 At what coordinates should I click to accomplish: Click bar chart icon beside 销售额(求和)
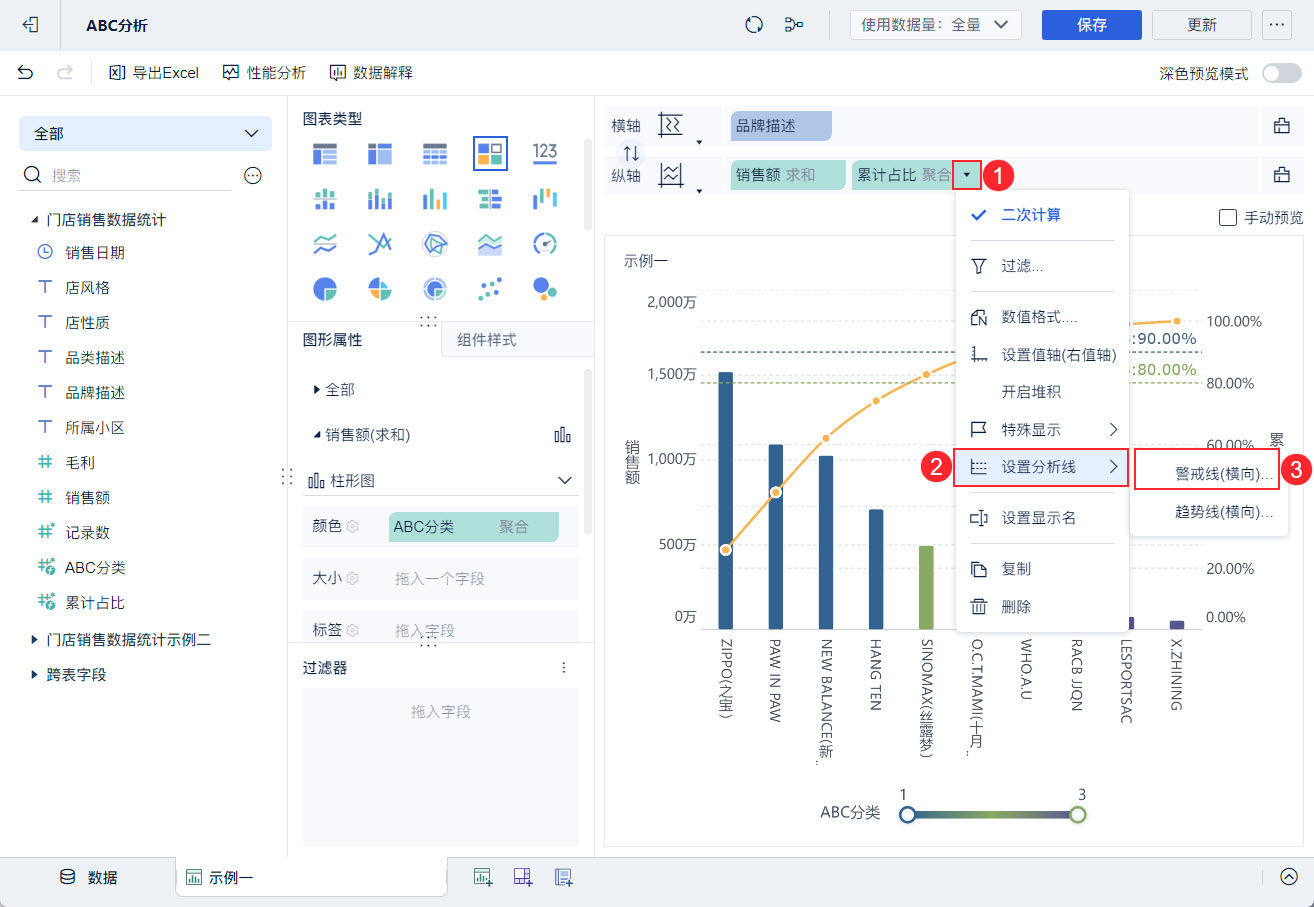click(x=563, y=435)
